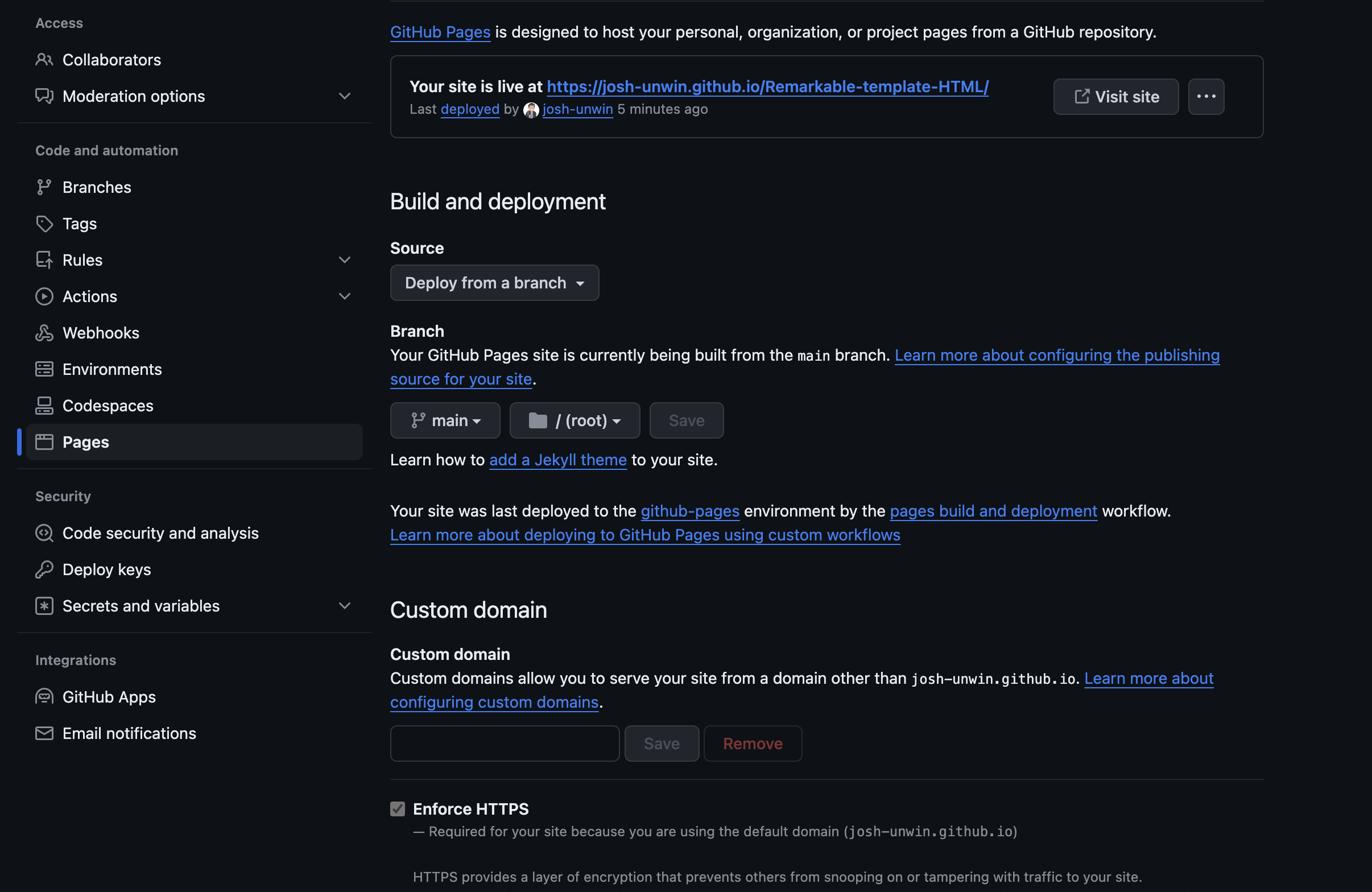Screen dimensions: 1372x892
Task: Open Code security and analysis
Action: coord(195,533)
